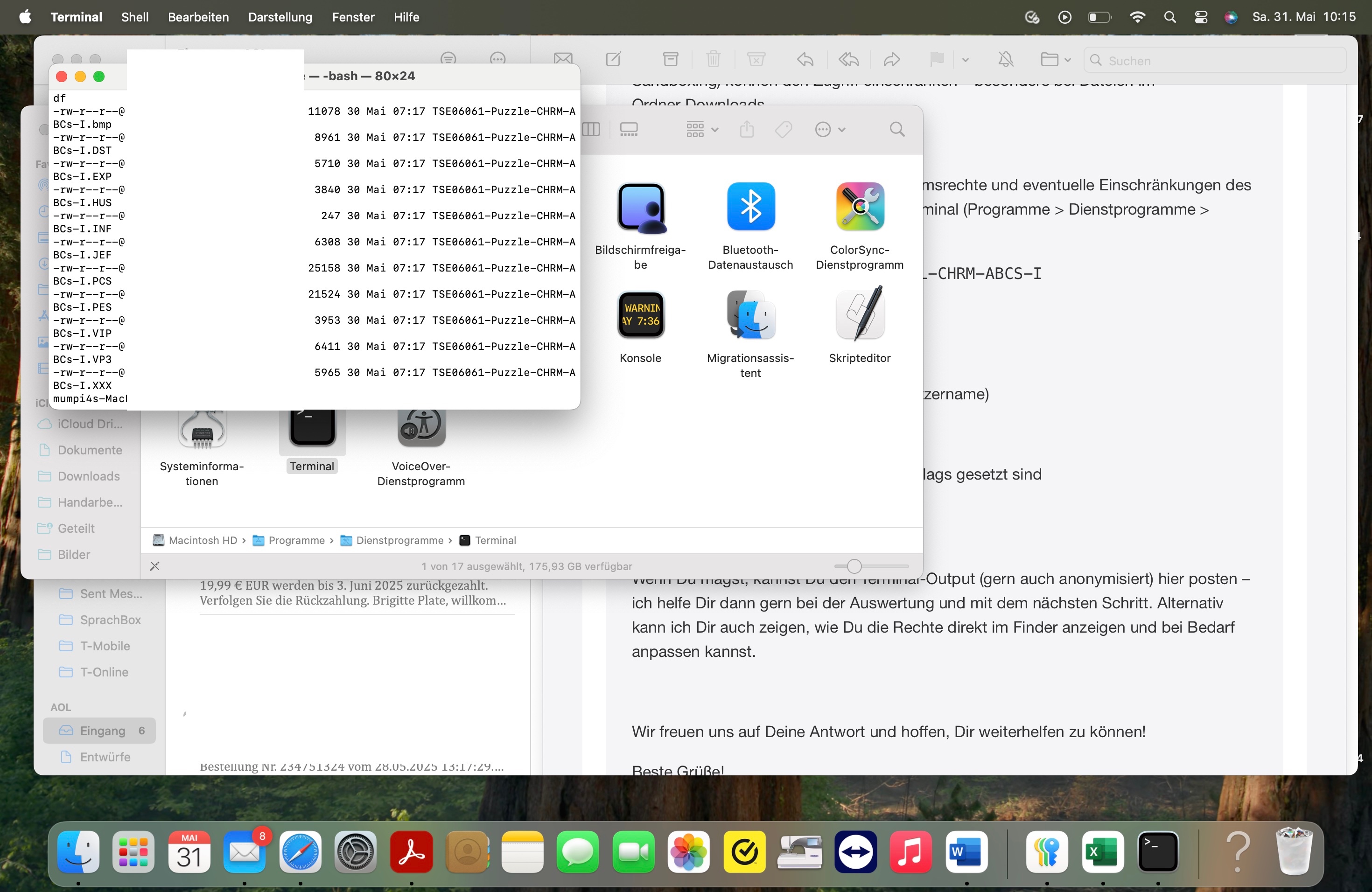Click the compose new message icon
Image resolution: width=1372 pixels, height=892 pixels.
(x=613, y=59)
